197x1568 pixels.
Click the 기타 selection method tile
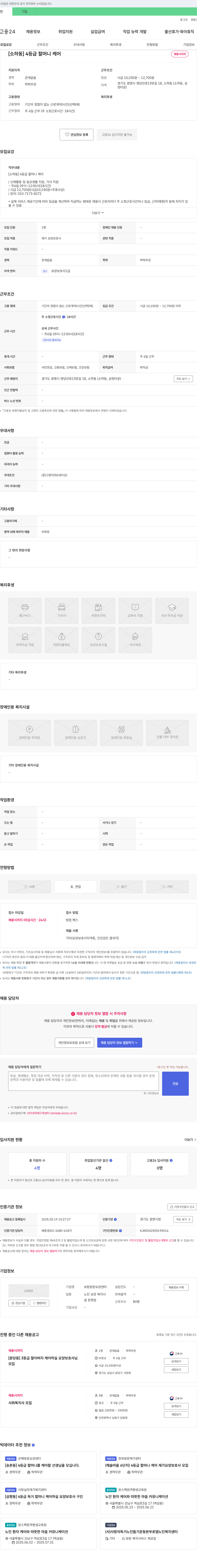click(x=167, y=887)
